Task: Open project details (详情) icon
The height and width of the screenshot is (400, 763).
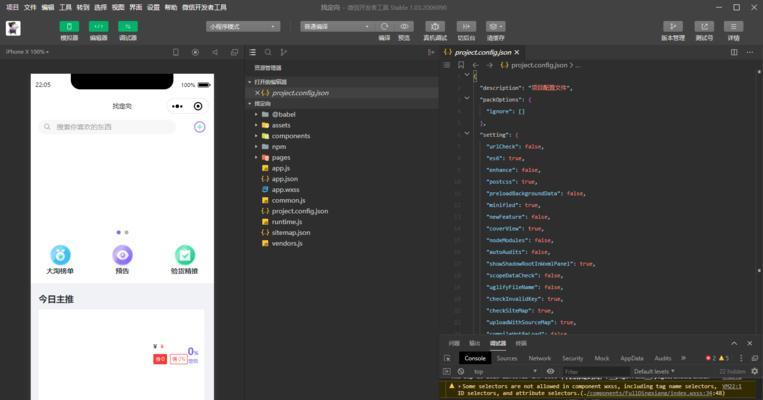Action: pos(733,26)
